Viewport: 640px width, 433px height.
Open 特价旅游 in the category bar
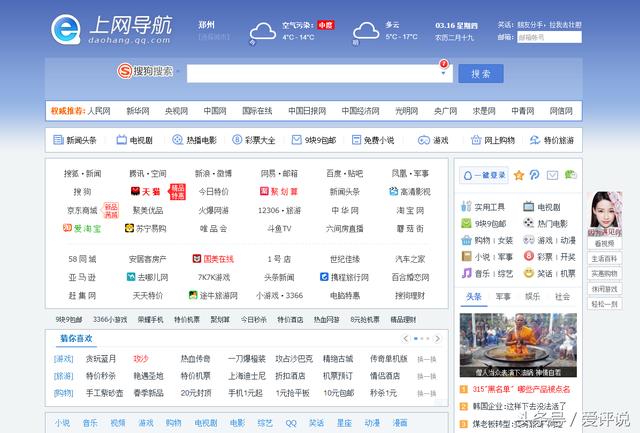552,140
